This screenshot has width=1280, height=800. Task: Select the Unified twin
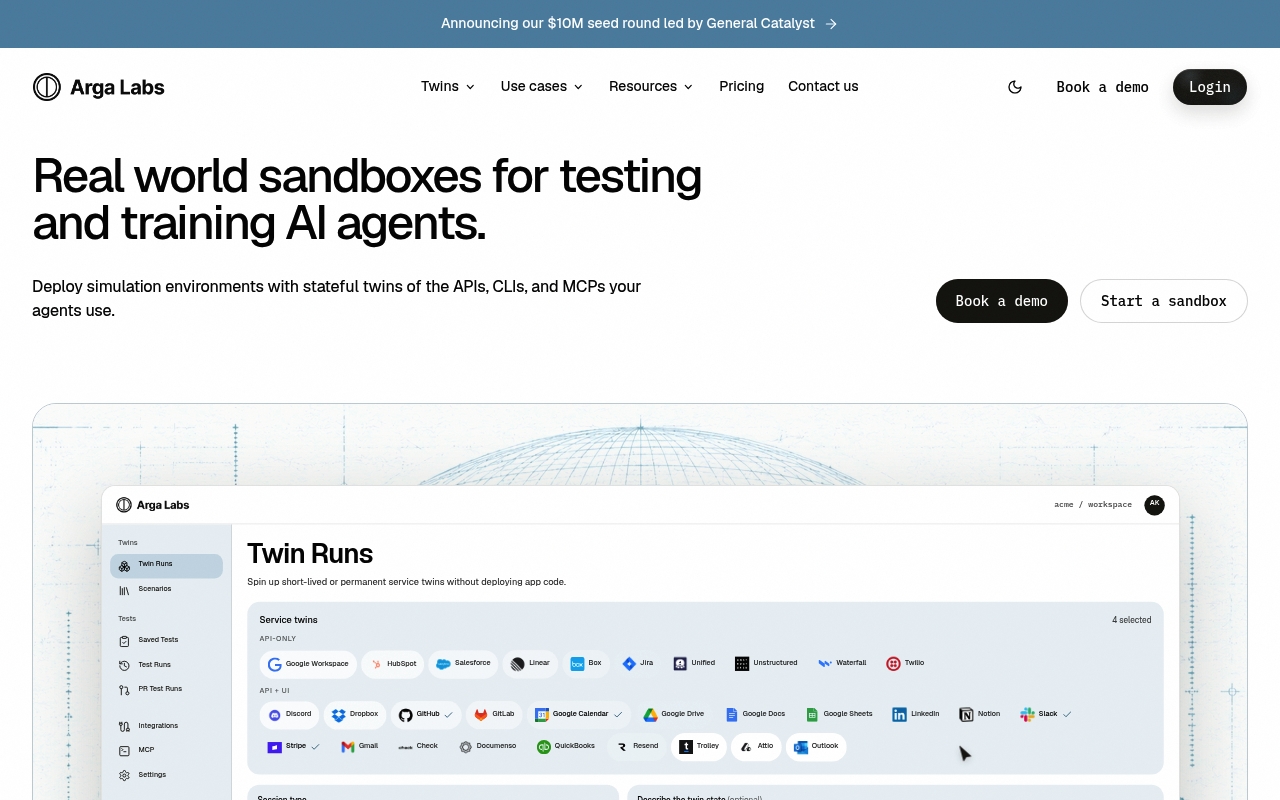(x=694, y=664)
